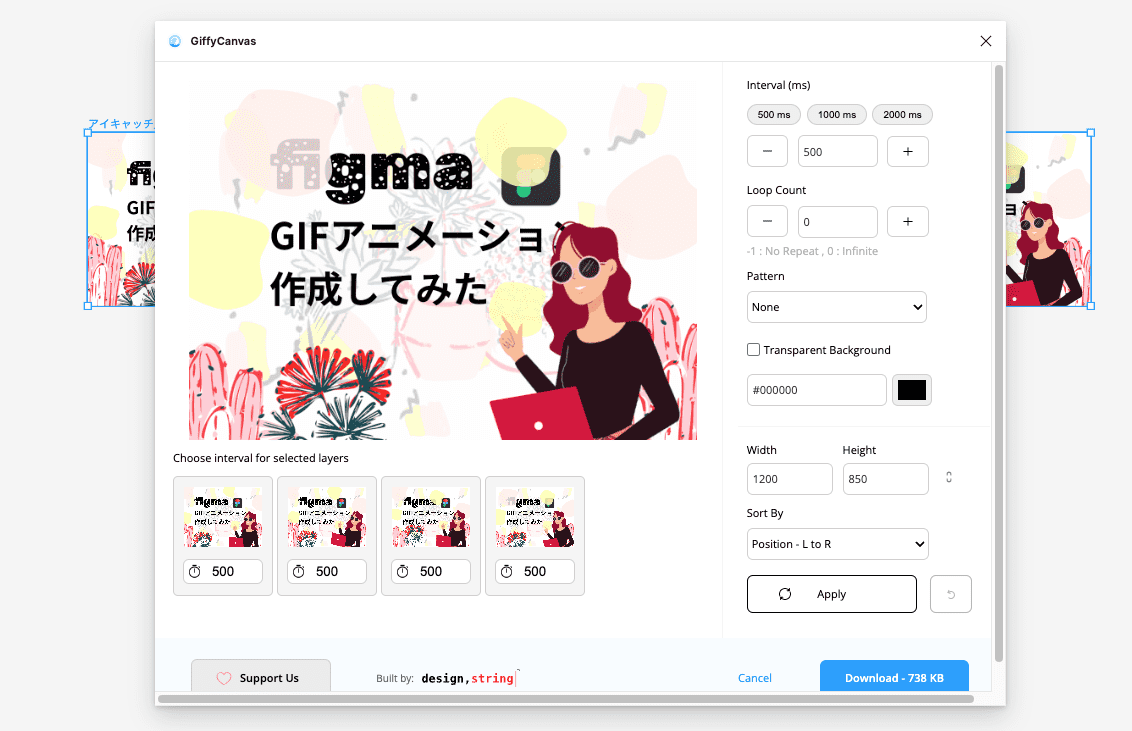Viewport: 1132px width, 731px height.
Task: Select the 1000 ms interval preset
Action: (836, 115)
